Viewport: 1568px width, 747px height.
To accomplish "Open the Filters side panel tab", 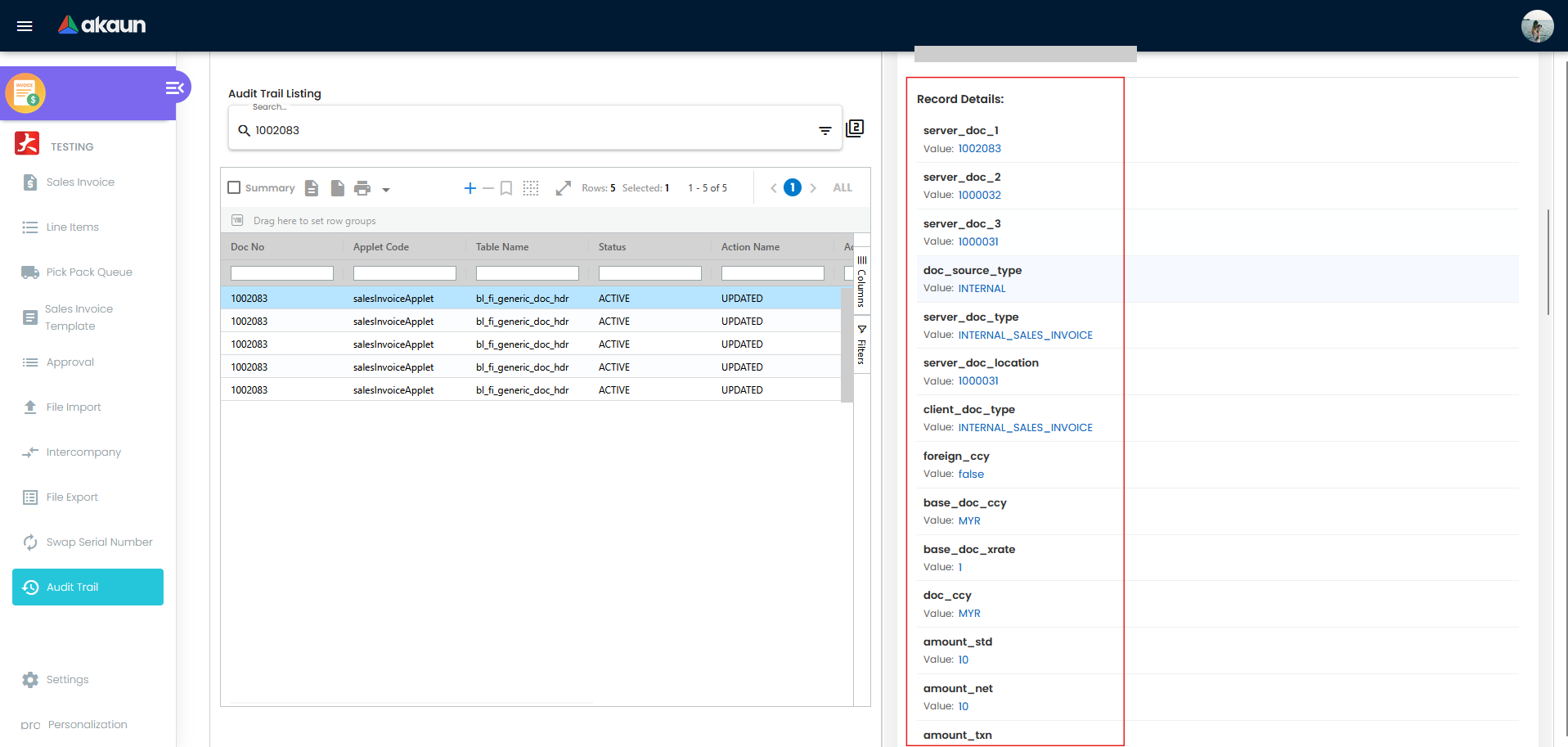I will tap(861, 344).
